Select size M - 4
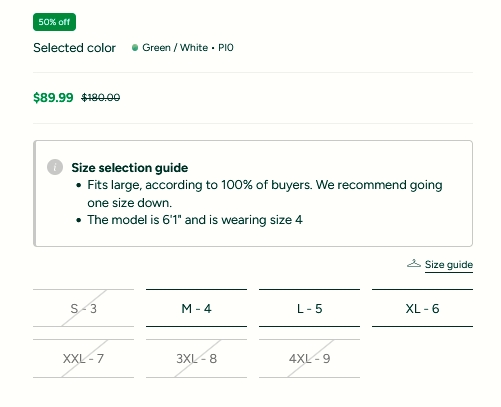 196,308
